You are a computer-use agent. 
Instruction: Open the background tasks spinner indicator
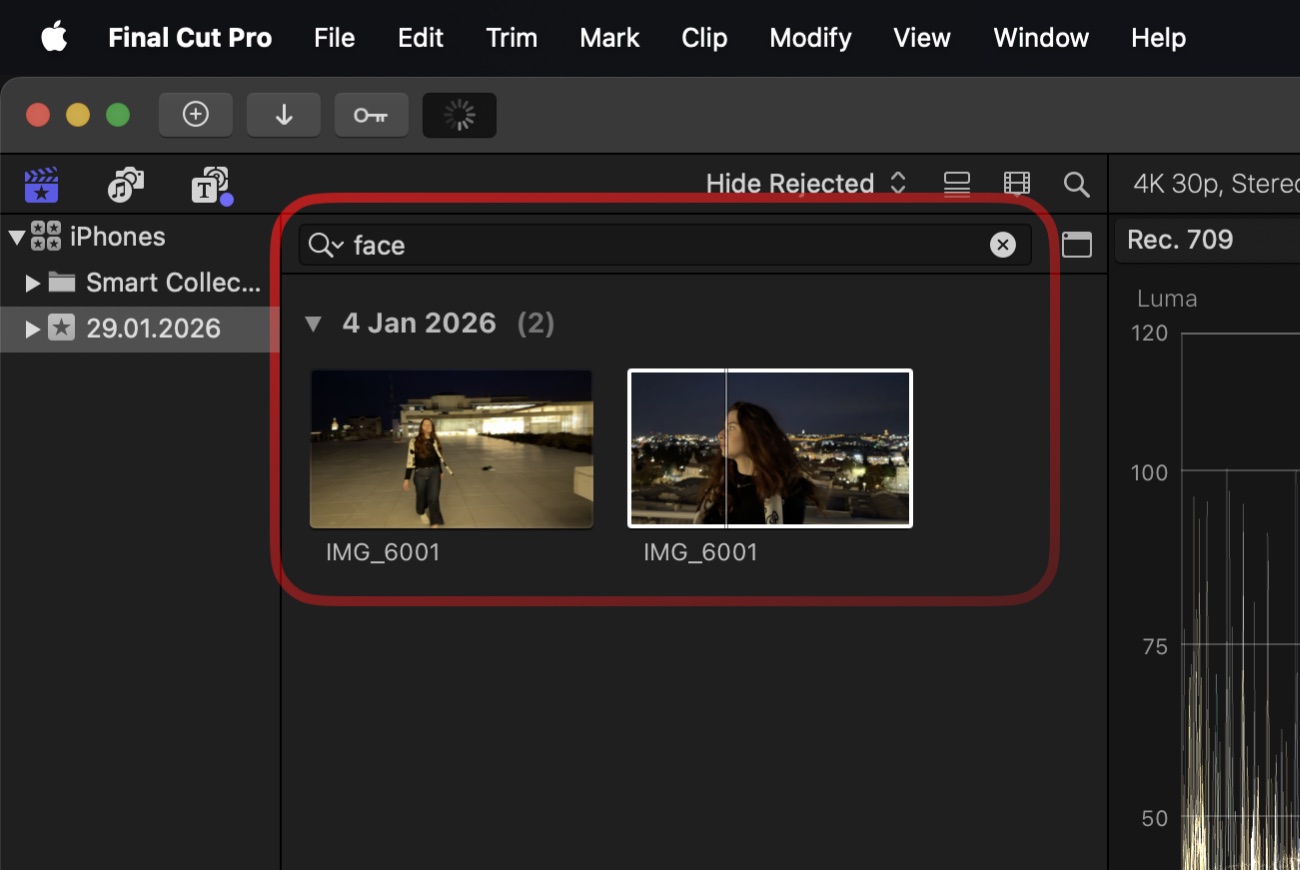pyautogui.click(x=460, y=115)
